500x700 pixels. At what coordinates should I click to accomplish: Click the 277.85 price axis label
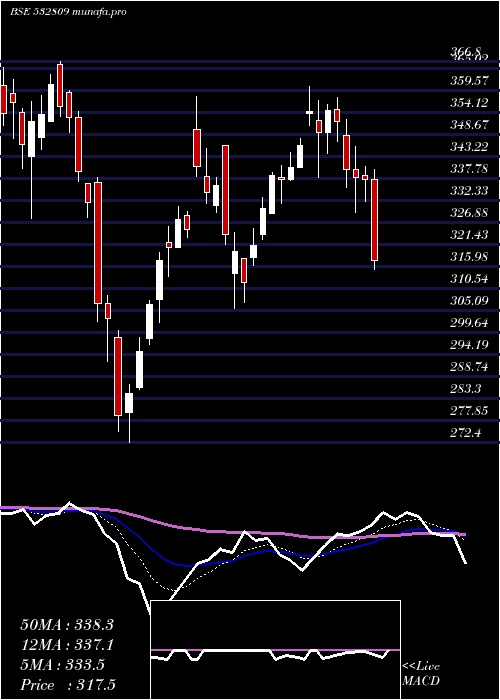pos(468,411)
